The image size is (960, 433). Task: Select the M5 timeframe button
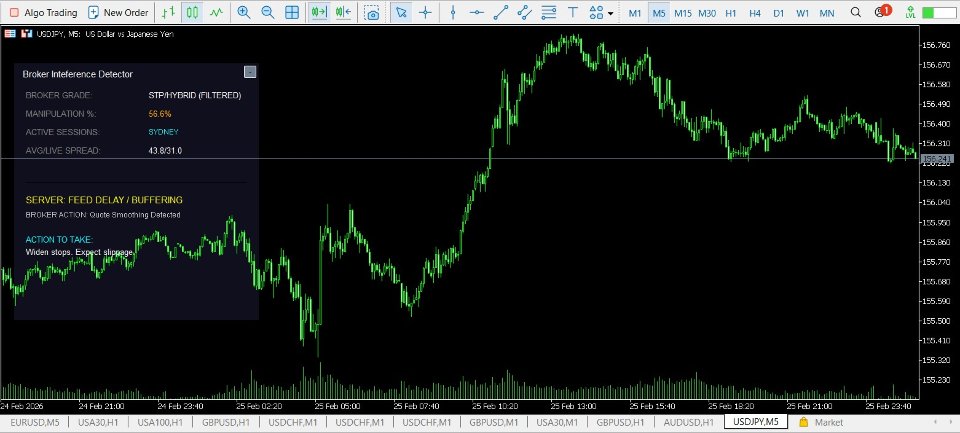(x=659, y=13)
